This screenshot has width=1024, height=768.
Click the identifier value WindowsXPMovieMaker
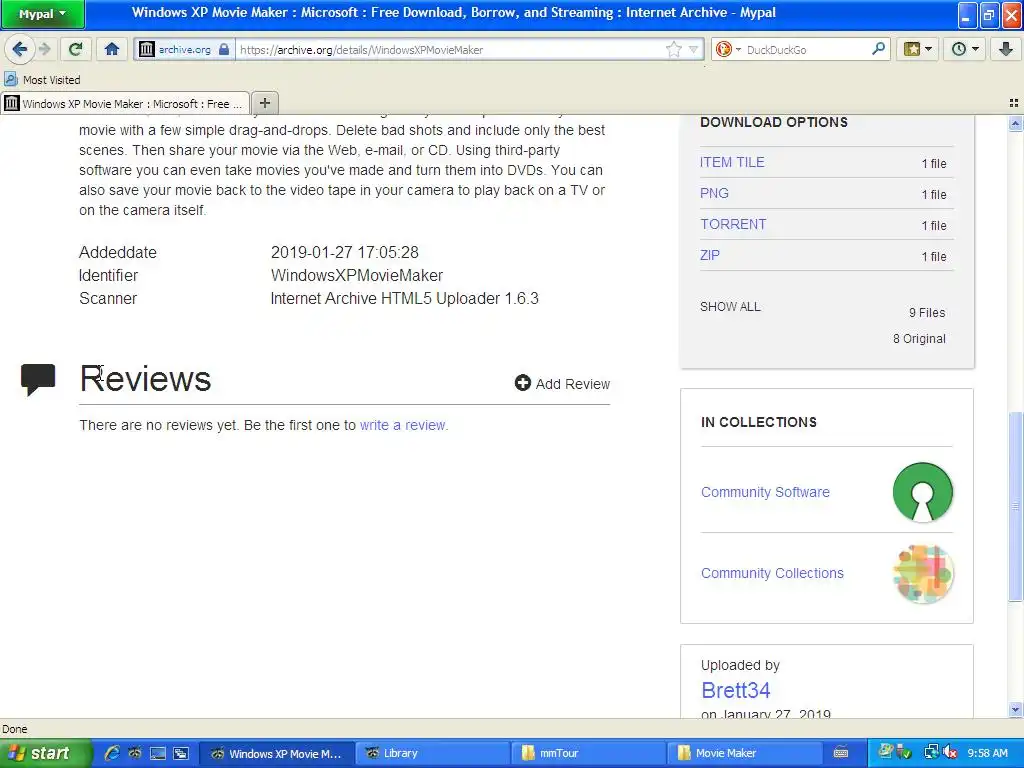pos(357,275)
